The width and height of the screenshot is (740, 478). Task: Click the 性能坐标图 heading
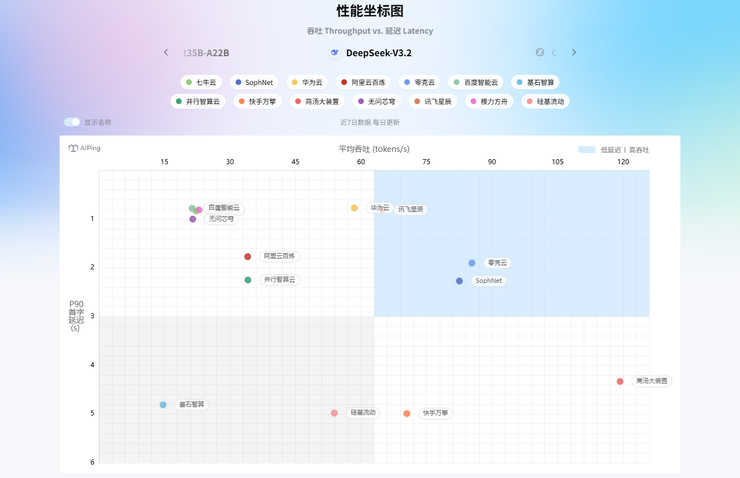click(x=370, y=11)
